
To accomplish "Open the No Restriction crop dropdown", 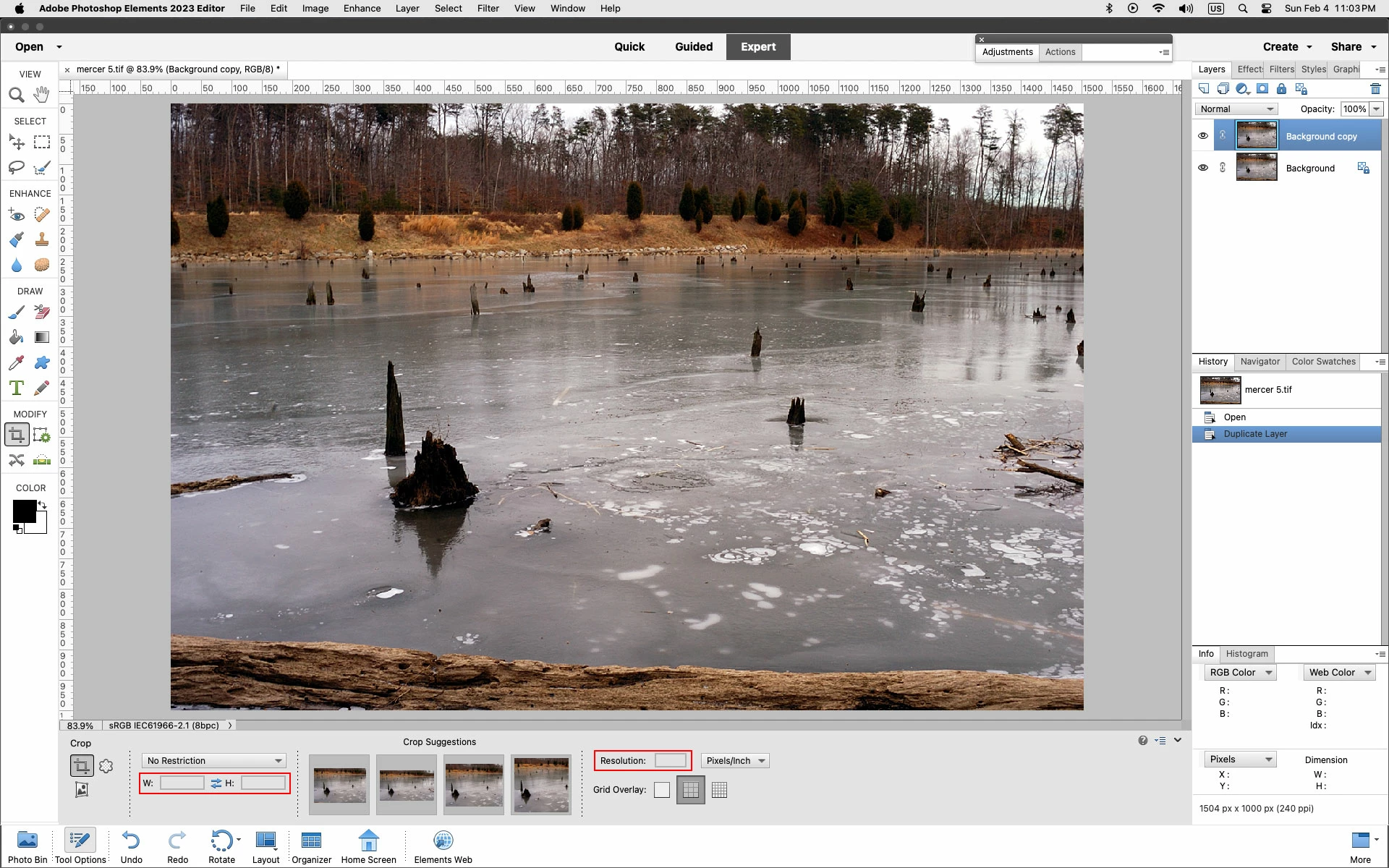I will click(x=214, y=761).
